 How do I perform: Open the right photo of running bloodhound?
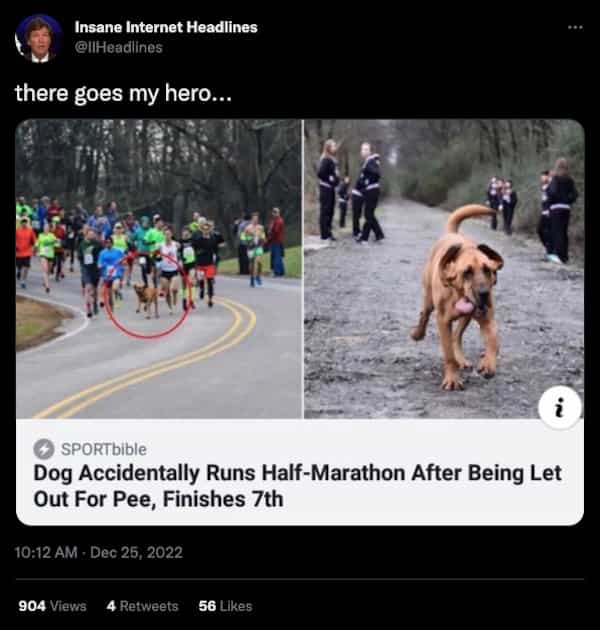coord(444,269)
